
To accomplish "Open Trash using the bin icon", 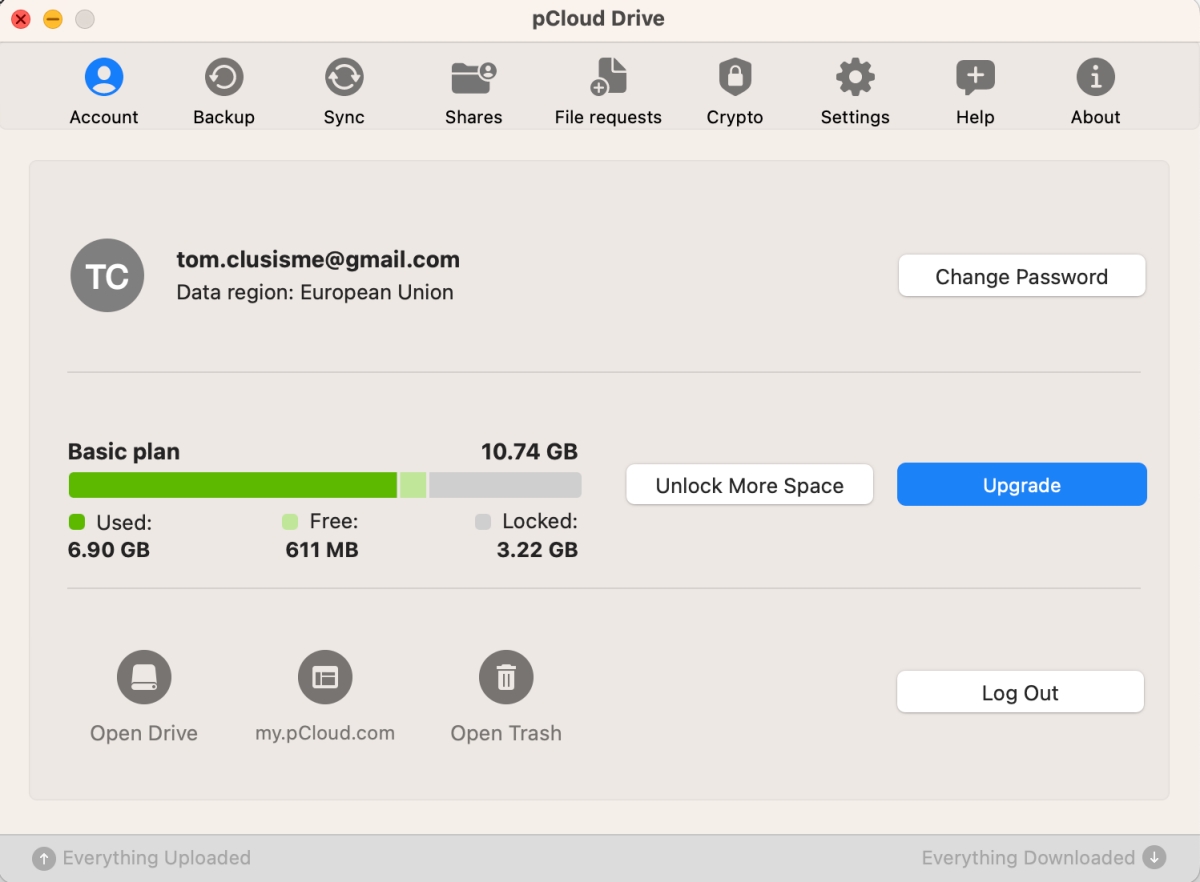I will (506, 678).
